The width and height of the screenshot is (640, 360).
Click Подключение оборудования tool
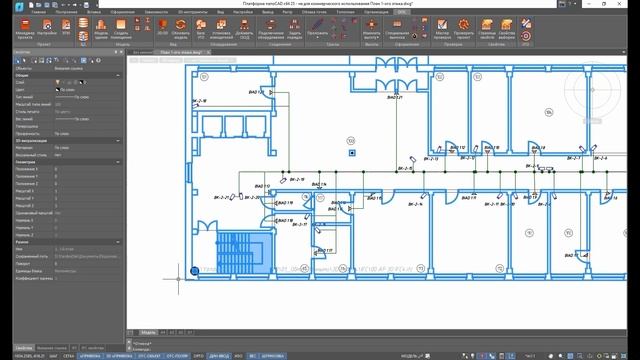pos(271,29)
